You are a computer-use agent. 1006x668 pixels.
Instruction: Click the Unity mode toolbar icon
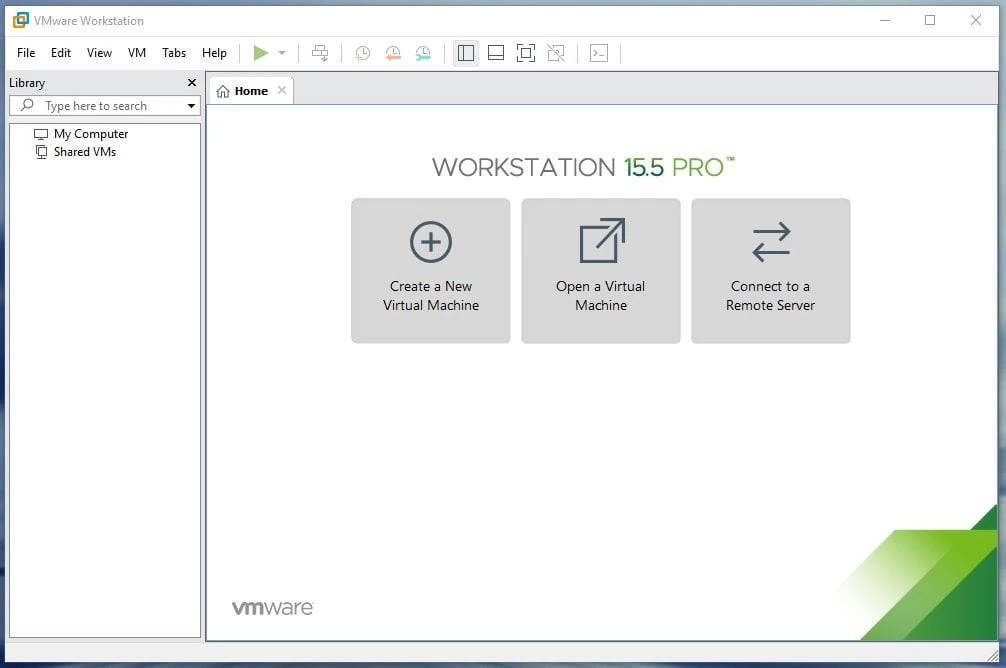click(556, 53)
